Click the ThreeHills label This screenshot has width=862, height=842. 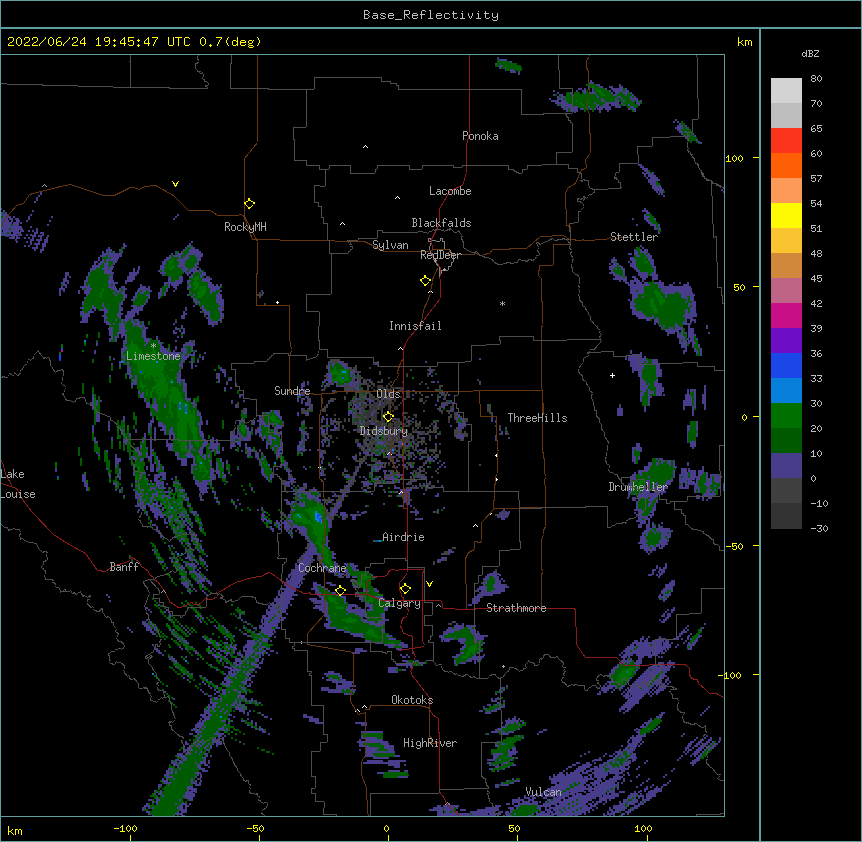tap(537, 418)
